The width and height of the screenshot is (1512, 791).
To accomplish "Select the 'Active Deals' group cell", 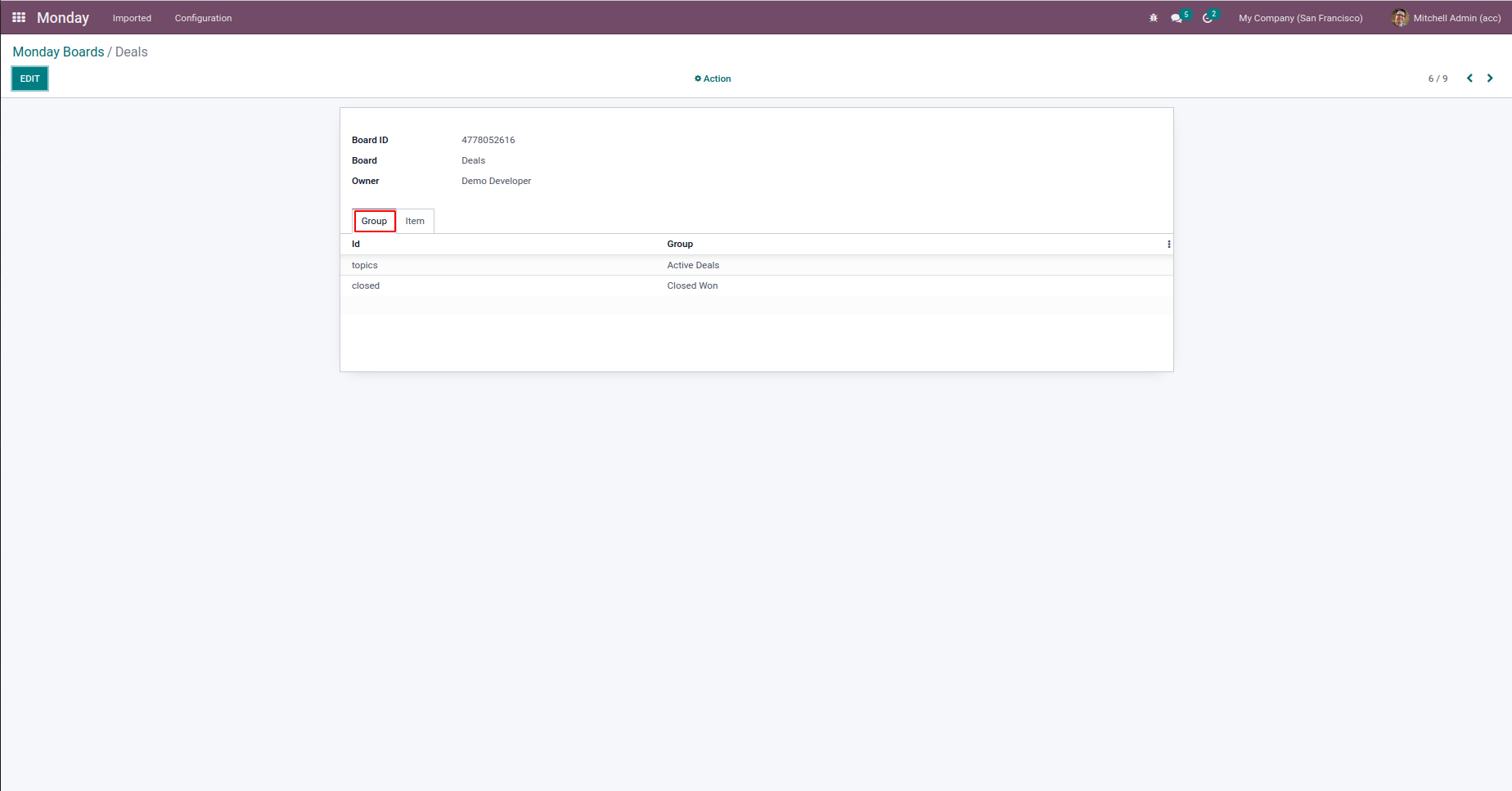I will (x=693, y=265).
